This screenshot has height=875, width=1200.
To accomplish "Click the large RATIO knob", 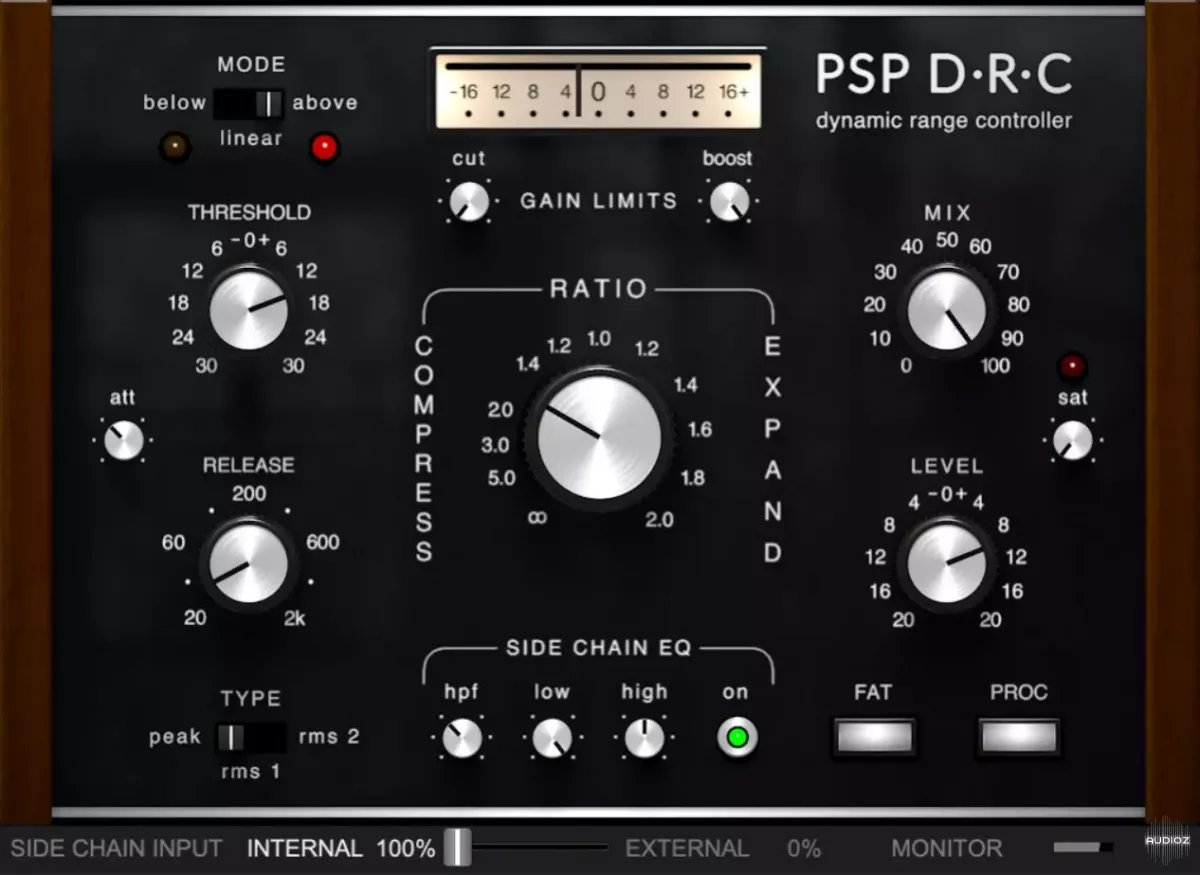I will tap(599, 437).
